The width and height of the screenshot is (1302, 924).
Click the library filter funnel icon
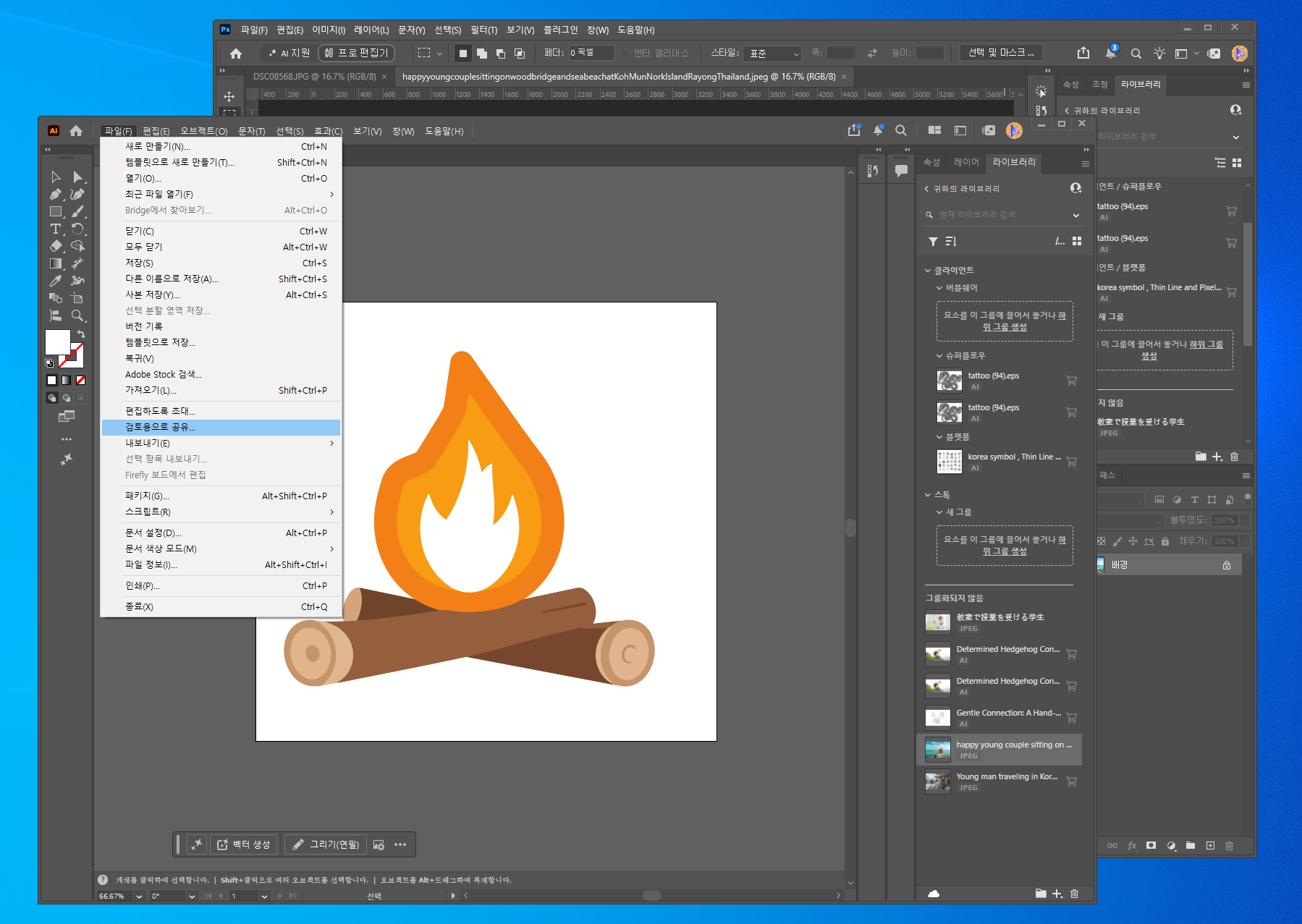point(933,242)
